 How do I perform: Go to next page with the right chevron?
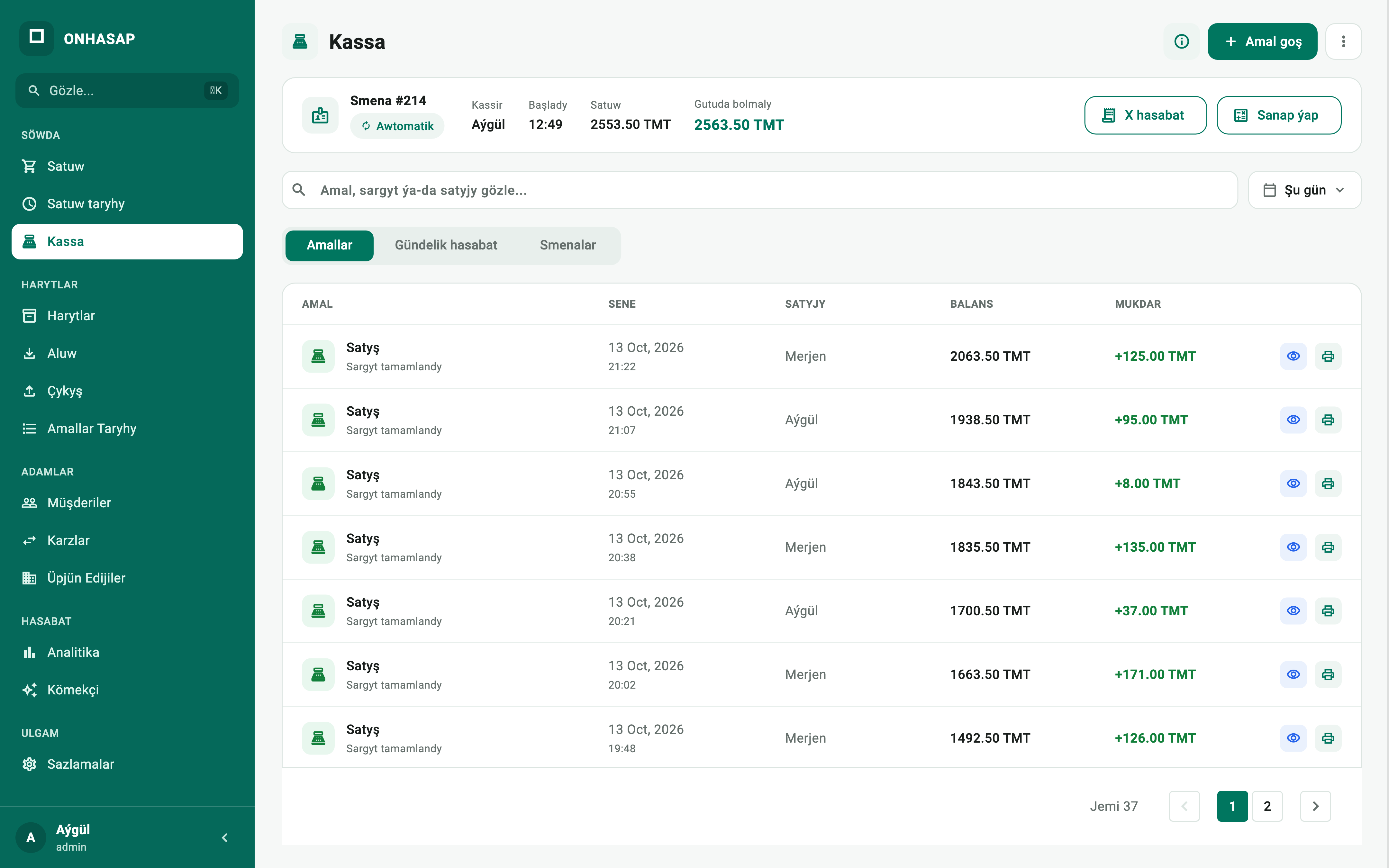pyautogui.click(x=1316, y=806)
